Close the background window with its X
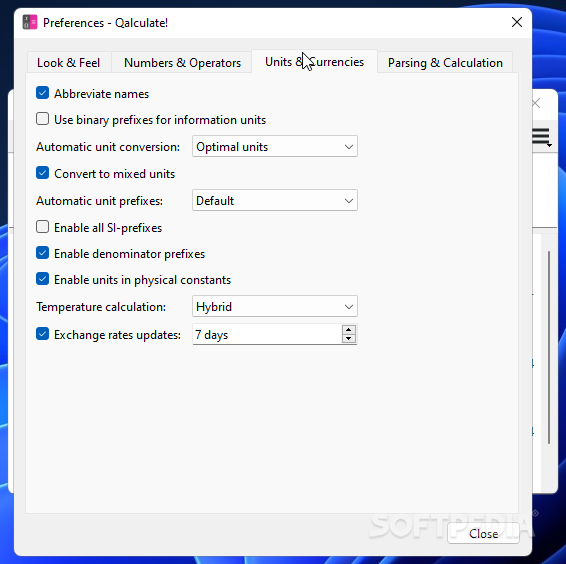 [x=536, y=103]
